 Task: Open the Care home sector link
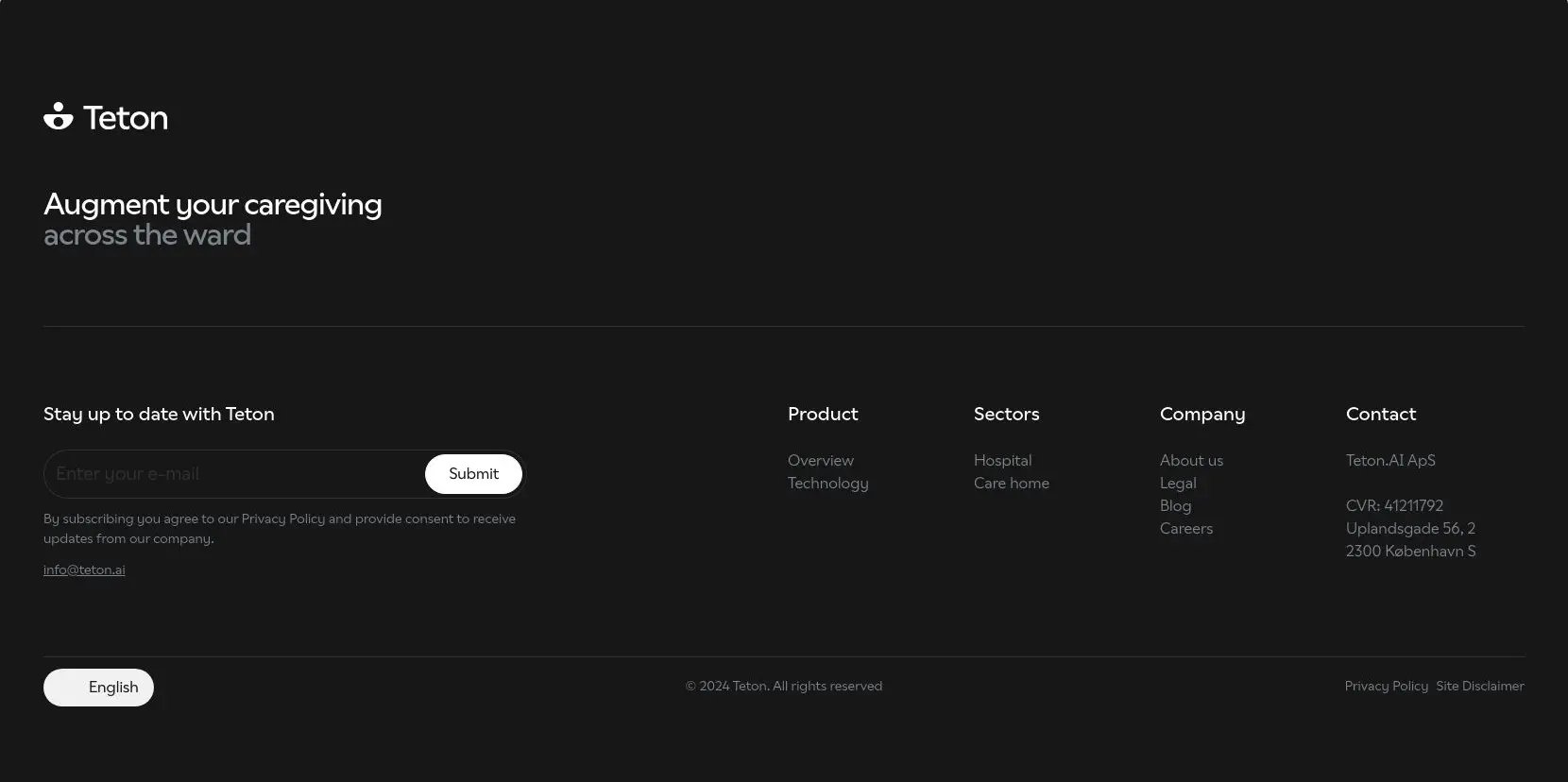pos(1012,483)
